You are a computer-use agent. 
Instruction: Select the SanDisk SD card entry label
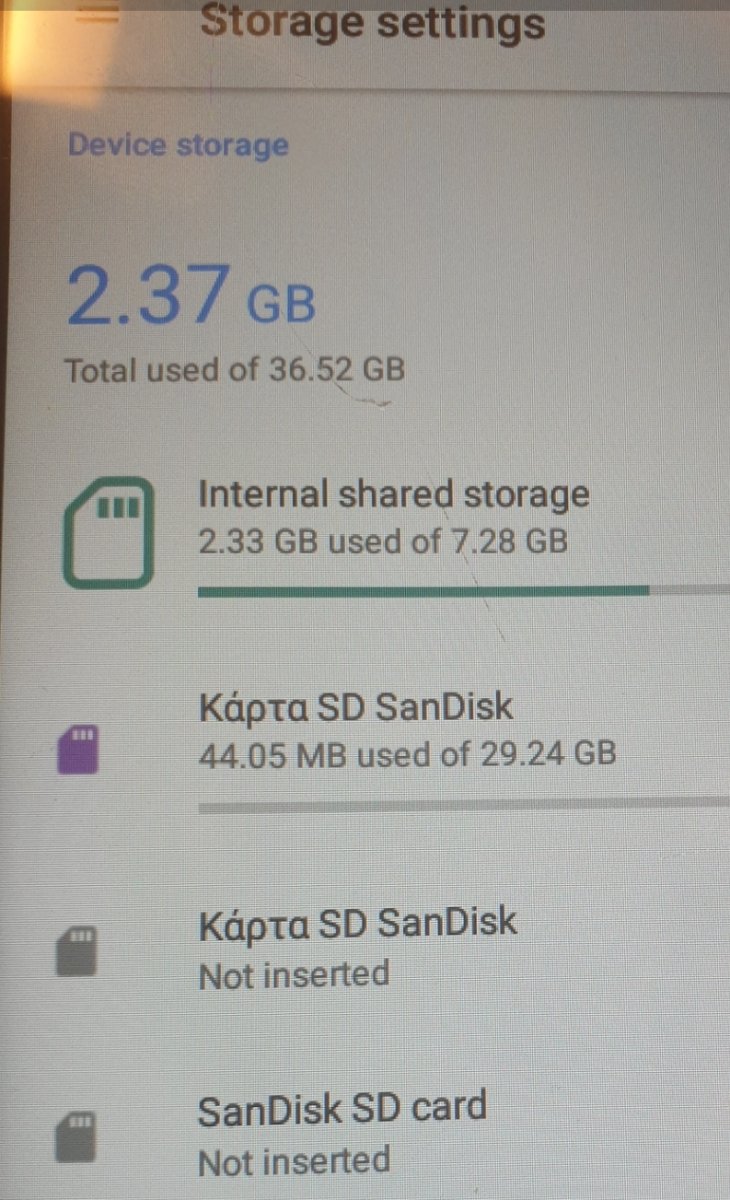pyautogui.click(x=342, y=1107)
